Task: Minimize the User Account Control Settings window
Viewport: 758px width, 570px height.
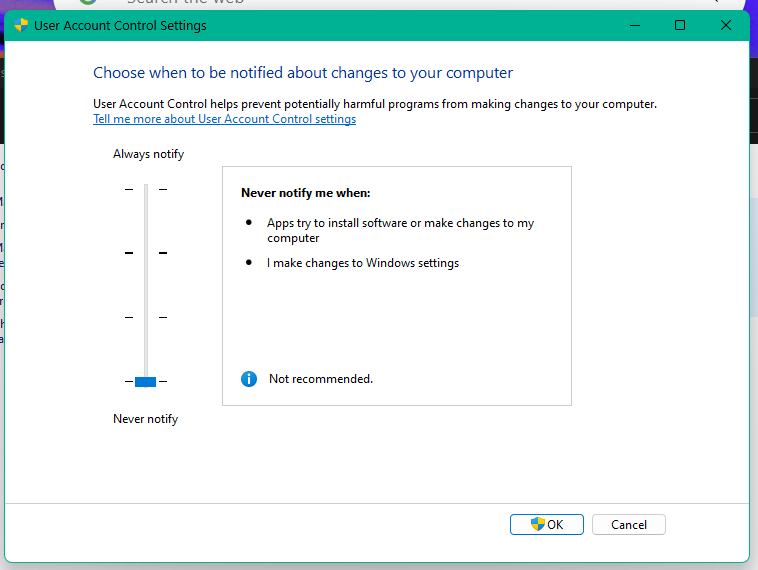Action: coord(635,25)
